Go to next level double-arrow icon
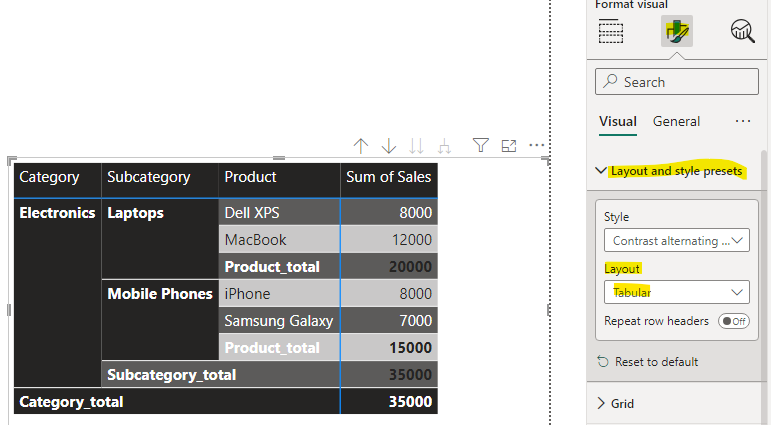The image size is (771, 425). [x=416, y=146]
